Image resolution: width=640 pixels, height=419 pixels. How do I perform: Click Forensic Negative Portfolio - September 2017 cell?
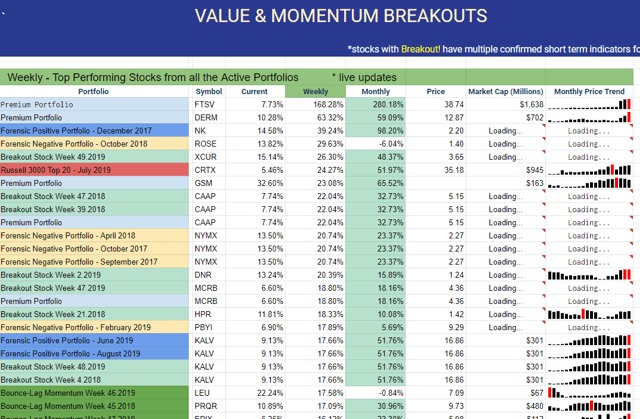94,262
